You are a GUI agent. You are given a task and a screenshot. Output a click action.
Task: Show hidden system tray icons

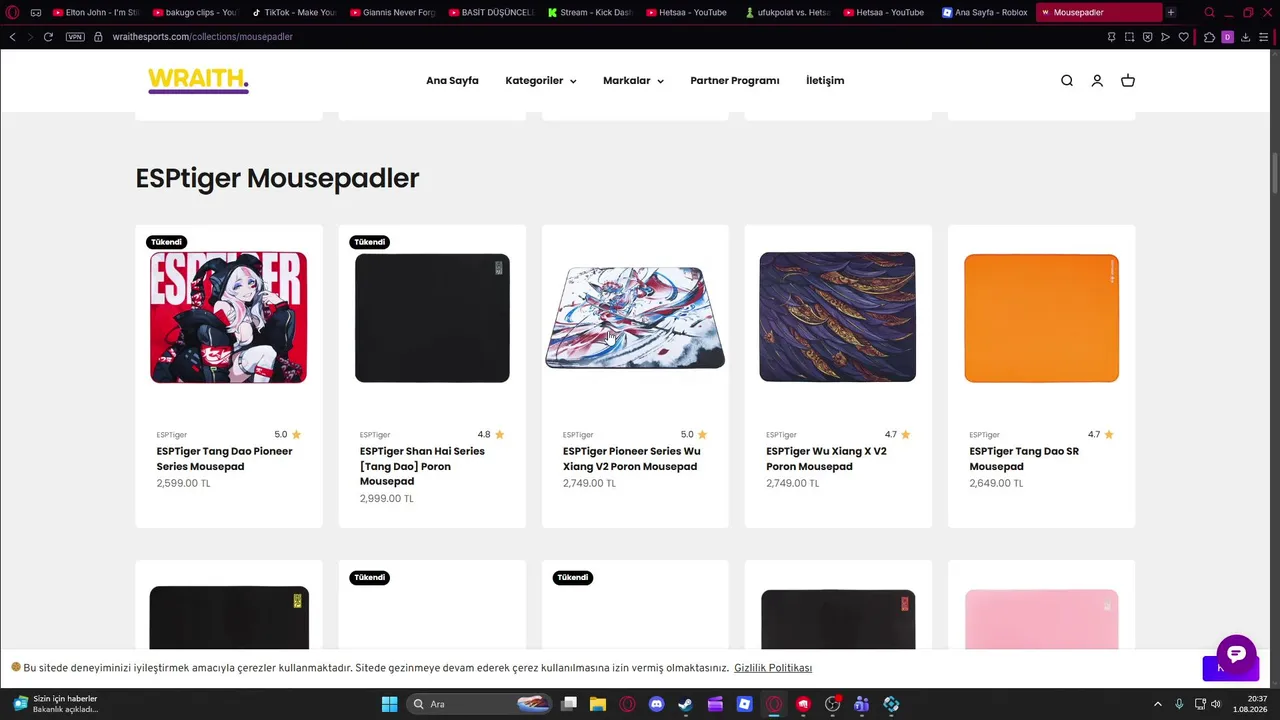point(1158,704)
